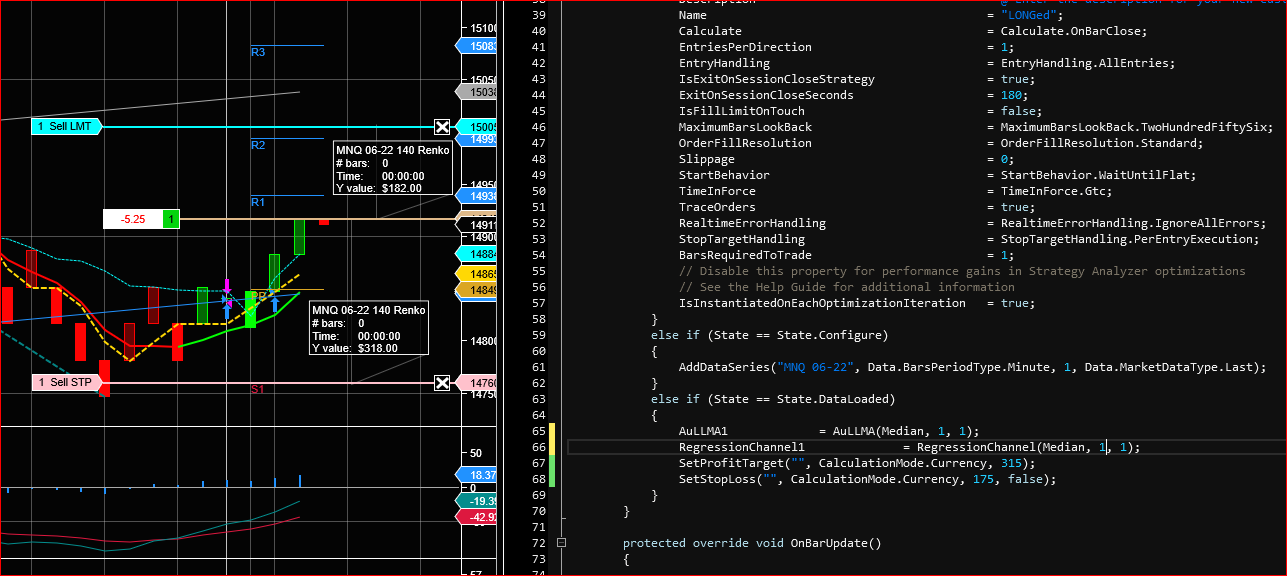Click EntryHandling.AllEntries value
The image size is (1287, 576).
click(1085, 63)
